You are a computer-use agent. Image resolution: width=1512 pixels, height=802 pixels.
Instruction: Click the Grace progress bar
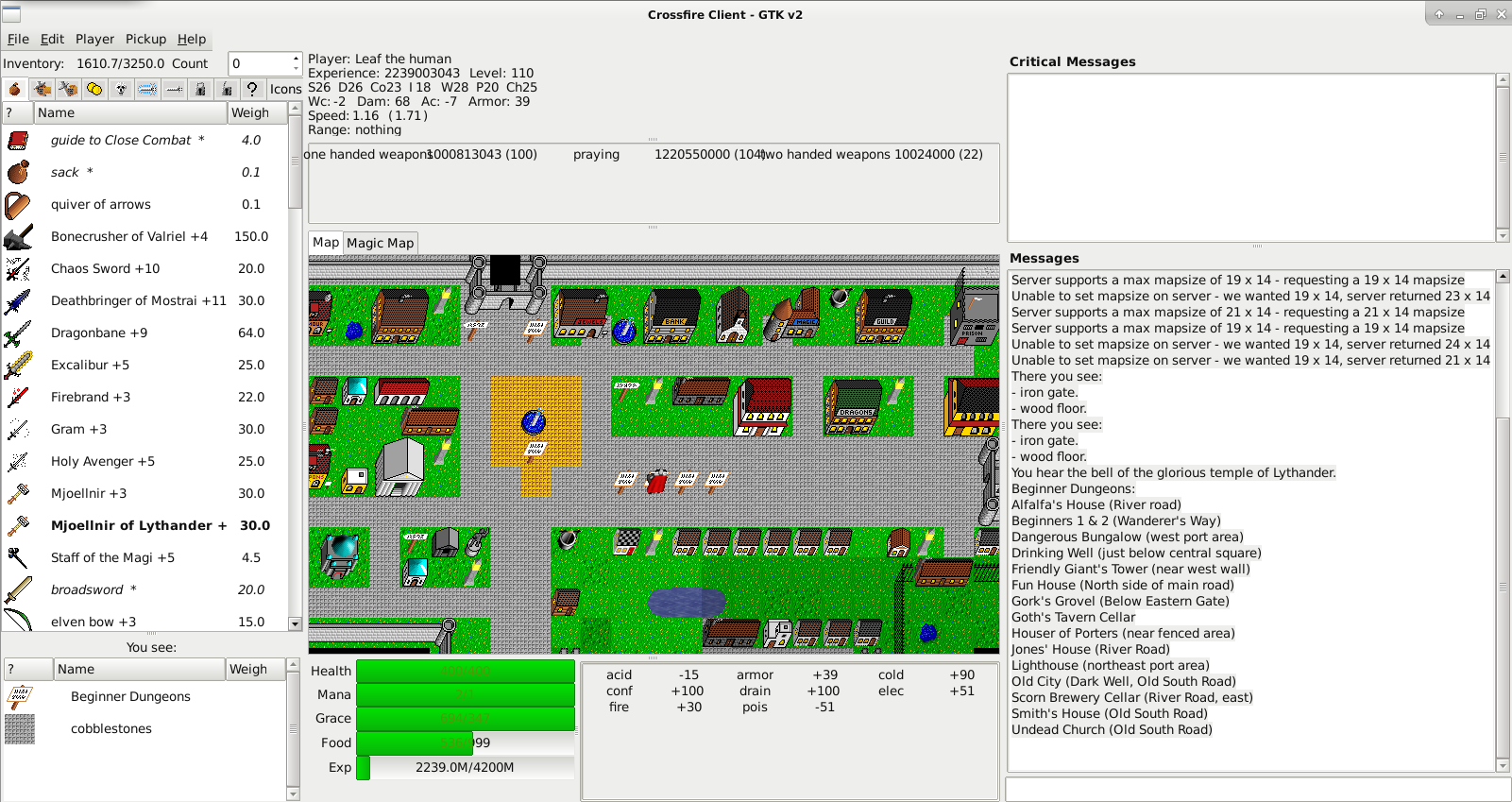click(465, 719)
